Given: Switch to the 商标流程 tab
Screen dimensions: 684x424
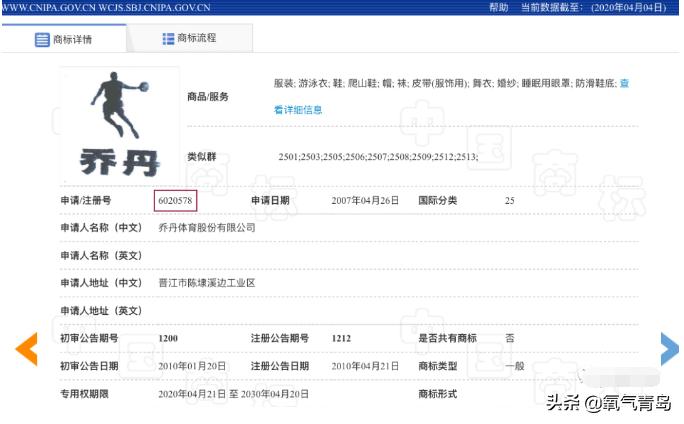Looking at the screenshot, I should (189, 38).
